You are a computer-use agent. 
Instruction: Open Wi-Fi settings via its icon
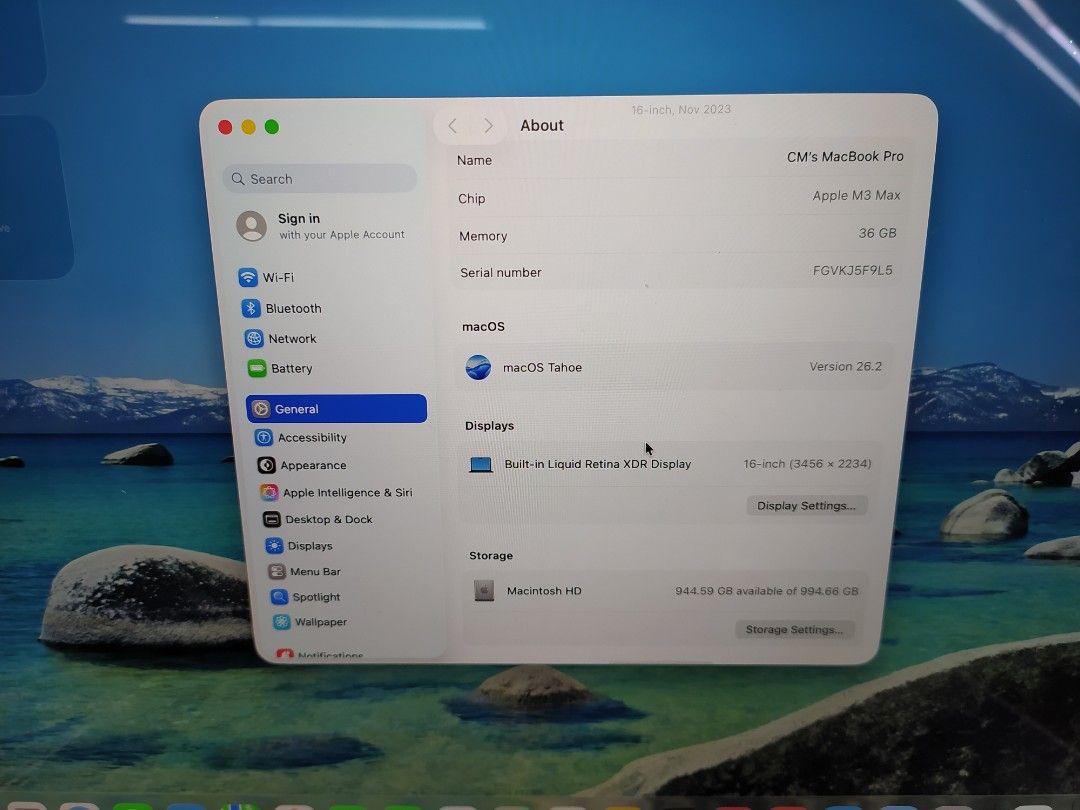pos(248,278)
